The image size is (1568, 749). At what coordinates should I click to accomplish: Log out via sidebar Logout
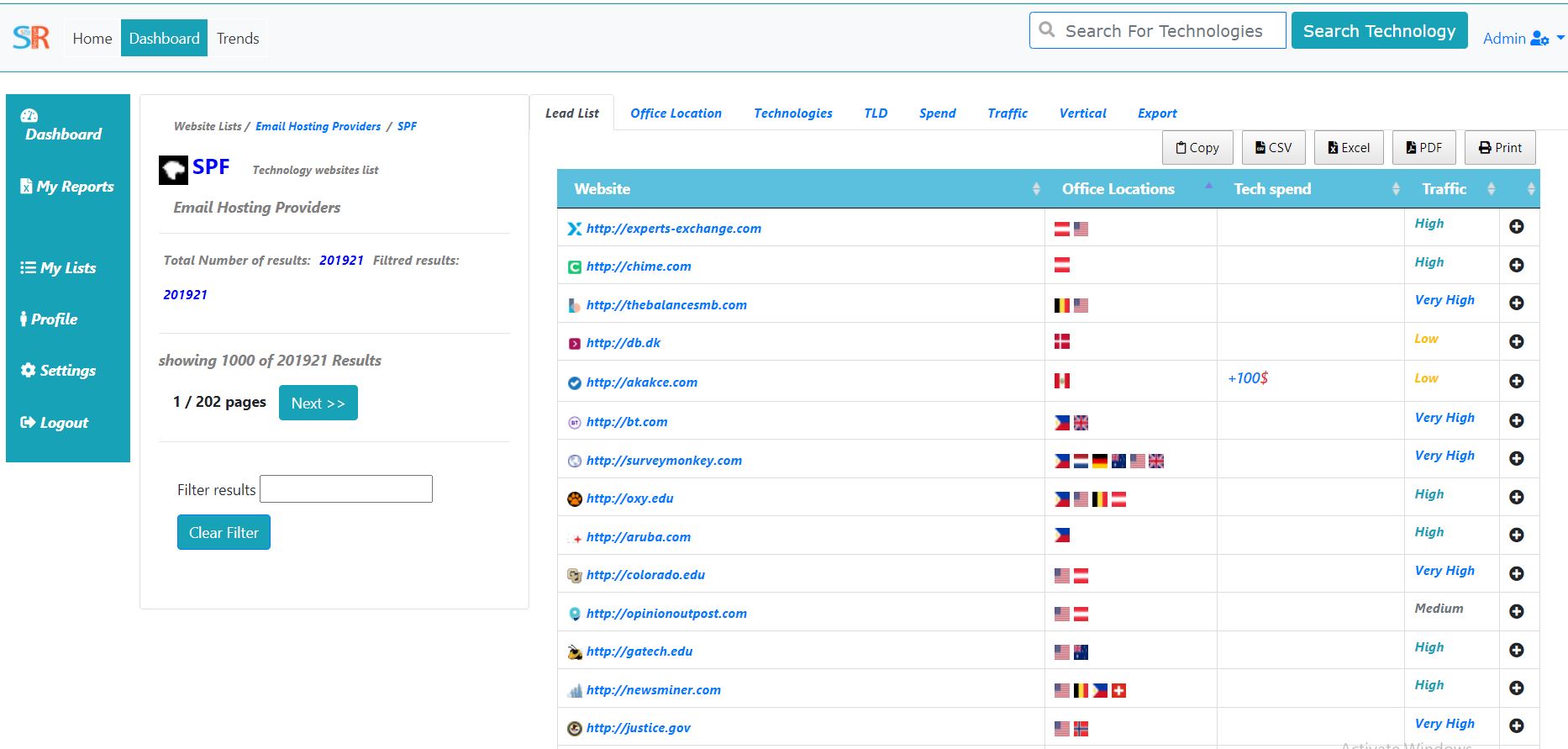coord(54,423)
